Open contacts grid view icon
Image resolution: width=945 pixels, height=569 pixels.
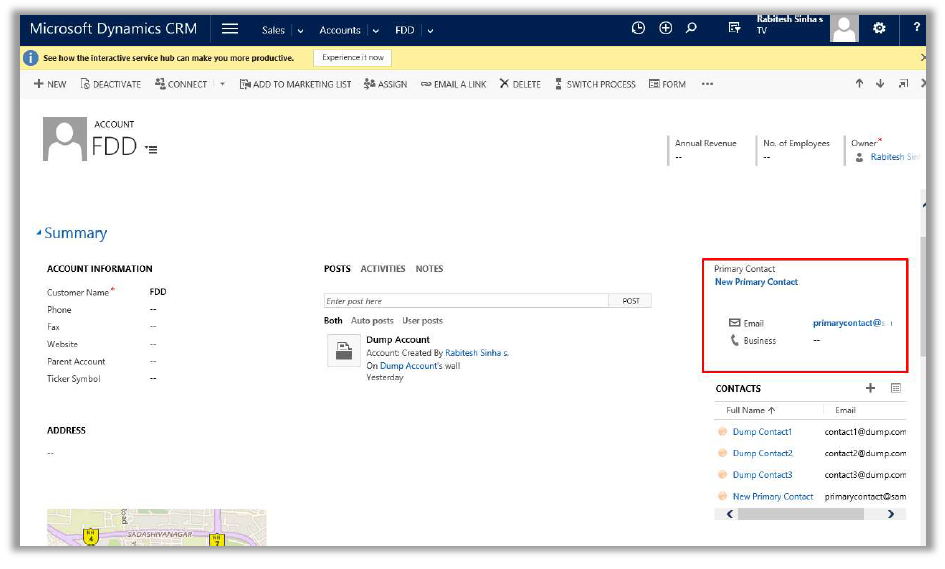pyautogui.click(x=896, y=388)
